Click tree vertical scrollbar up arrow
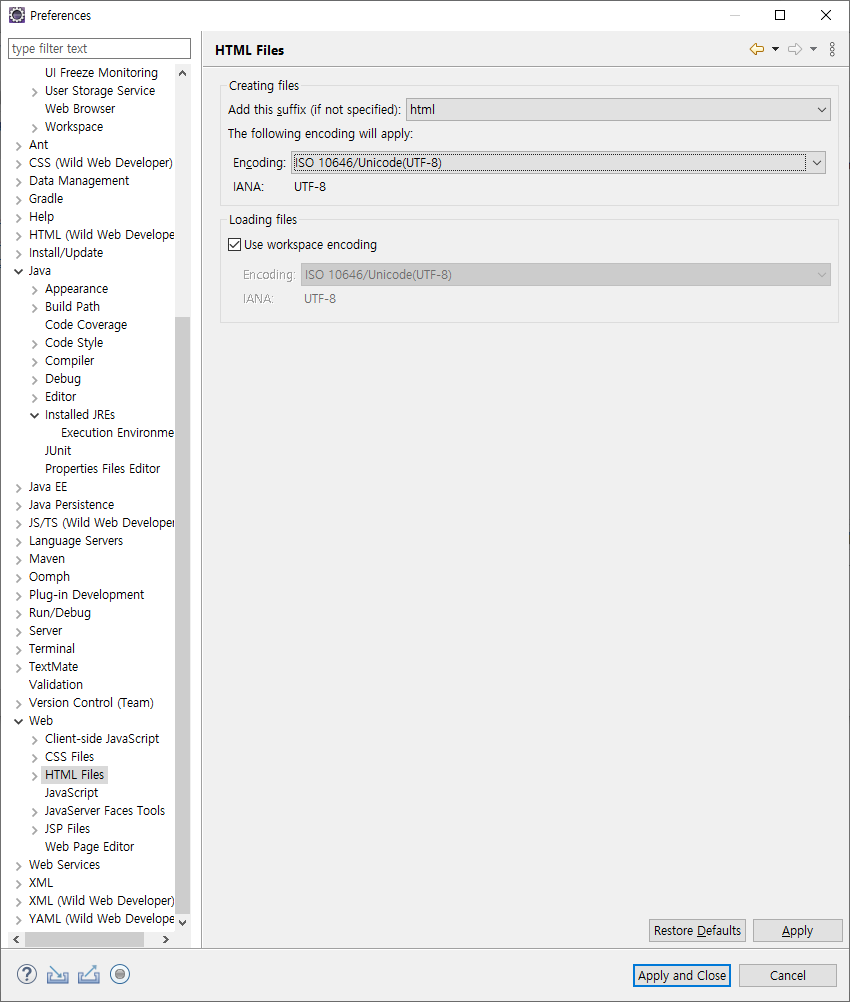This screenshot has height=1002, width=850. click(x=183, y=73)
